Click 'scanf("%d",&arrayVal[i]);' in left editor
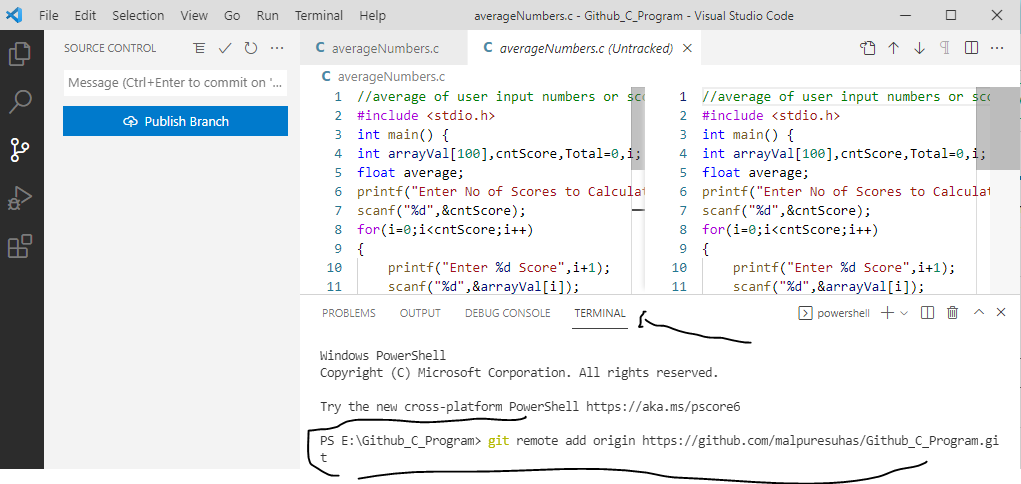The width and height of the screenshot is (1021, 484). (484, 287)
